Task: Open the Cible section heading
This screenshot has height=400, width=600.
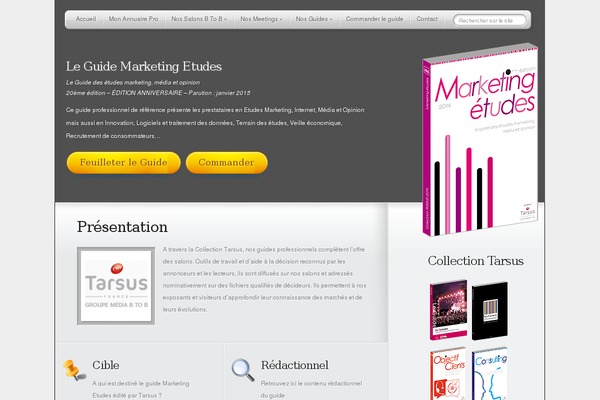Action: [106, 365]
